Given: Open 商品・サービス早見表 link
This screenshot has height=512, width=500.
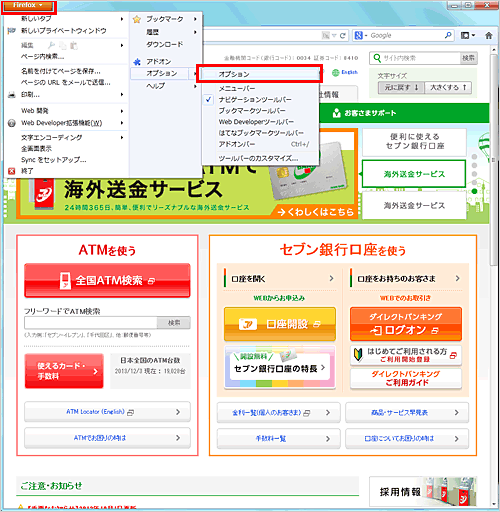Looking at the screenshot, I should click(407, 413).
